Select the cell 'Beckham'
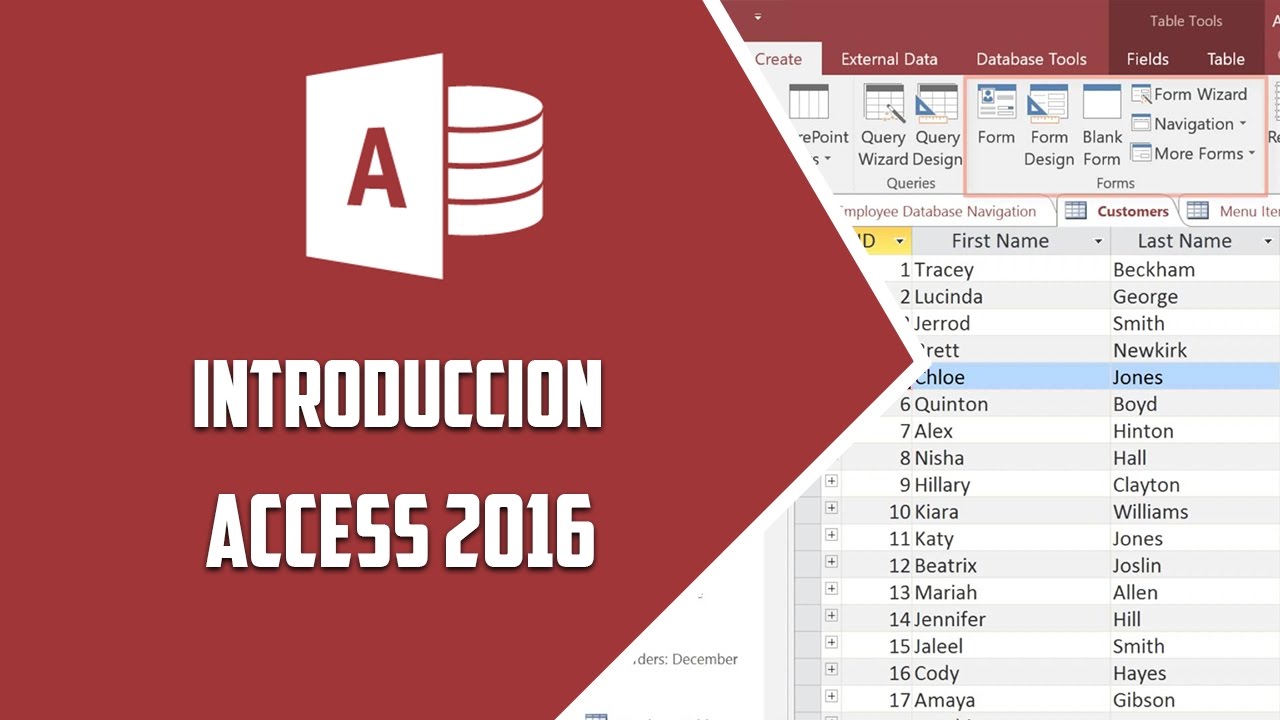1280x720 pixels. [1195, 270]
